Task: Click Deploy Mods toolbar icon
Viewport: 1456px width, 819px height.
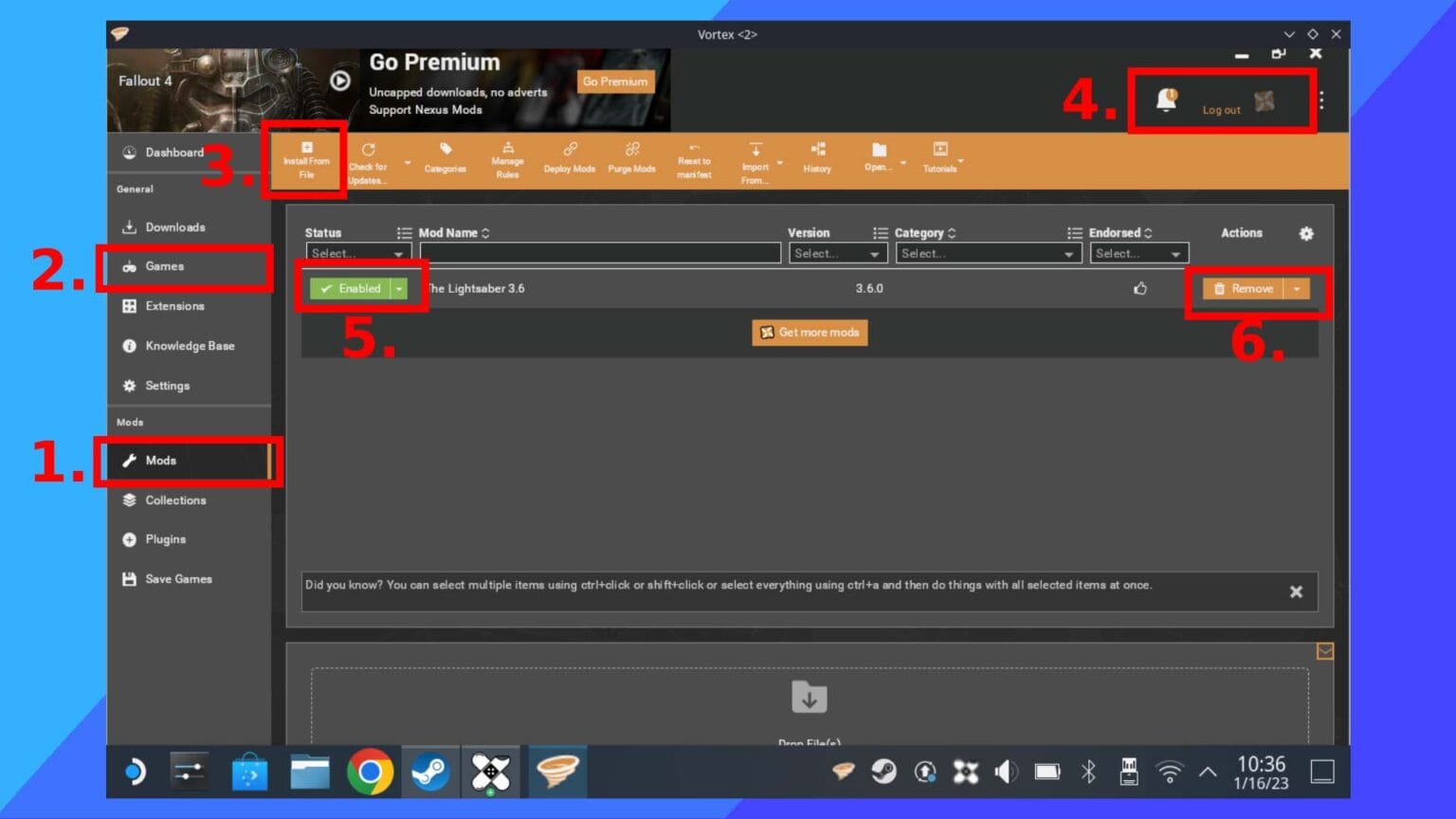Action: pos(569,158)
